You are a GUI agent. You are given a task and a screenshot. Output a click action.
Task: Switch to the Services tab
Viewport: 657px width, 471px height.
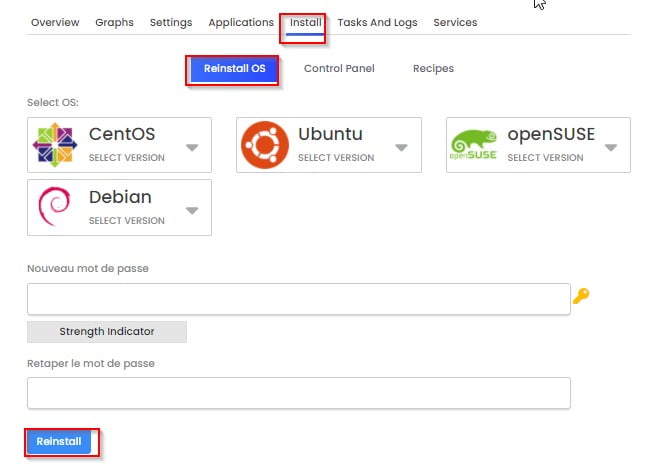[455, 22]
